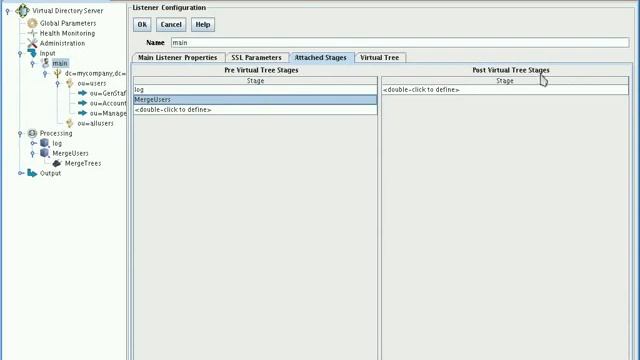Viewport: 640px width, 360px height.
Task: Confirm with the OK button
Action: [142, 24]
